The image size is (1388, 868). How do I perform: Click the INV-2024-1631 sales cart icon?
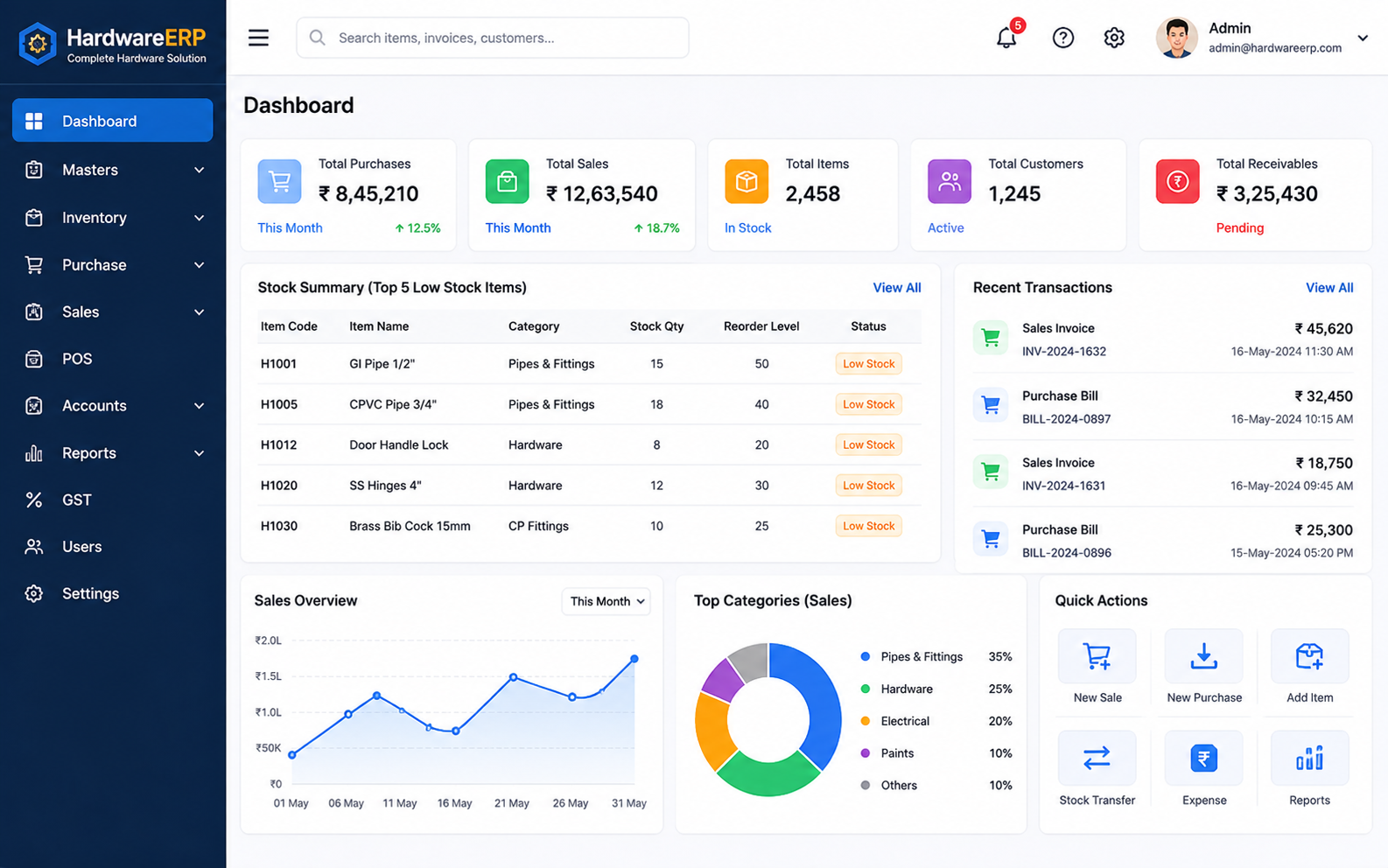tap(991, 472)
